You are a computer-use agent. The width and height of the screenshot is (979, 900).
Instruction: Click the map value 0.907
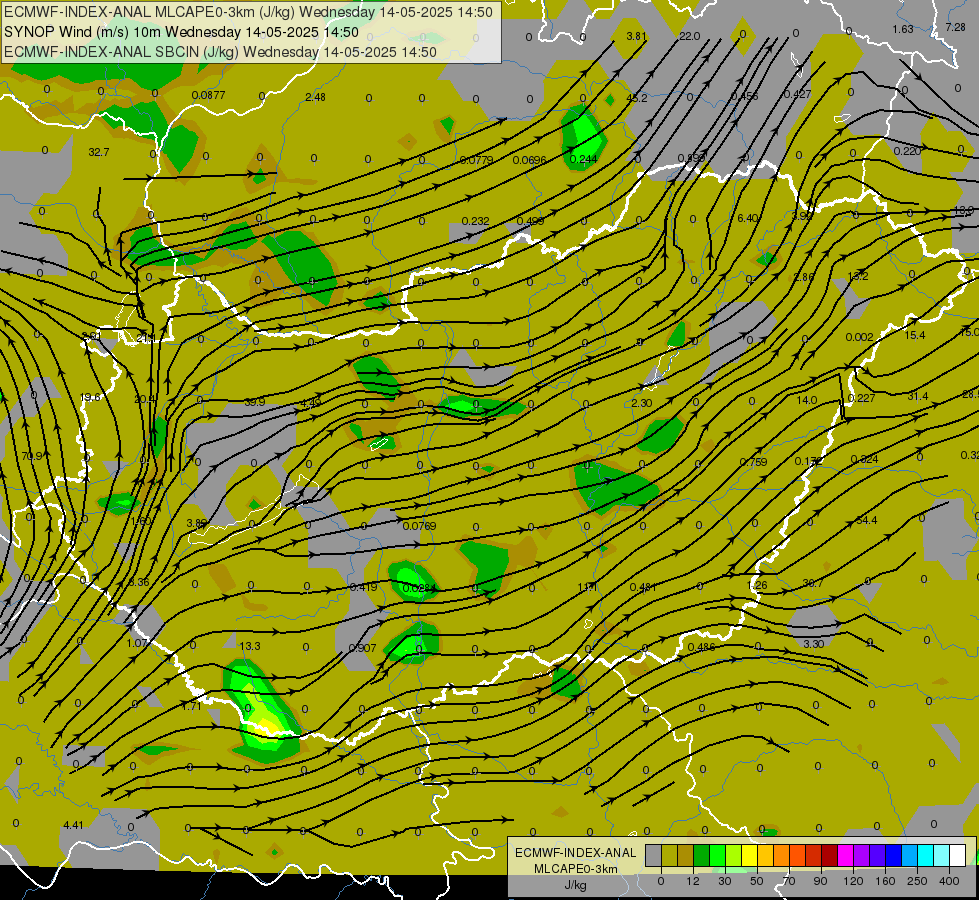coord(363,648)
